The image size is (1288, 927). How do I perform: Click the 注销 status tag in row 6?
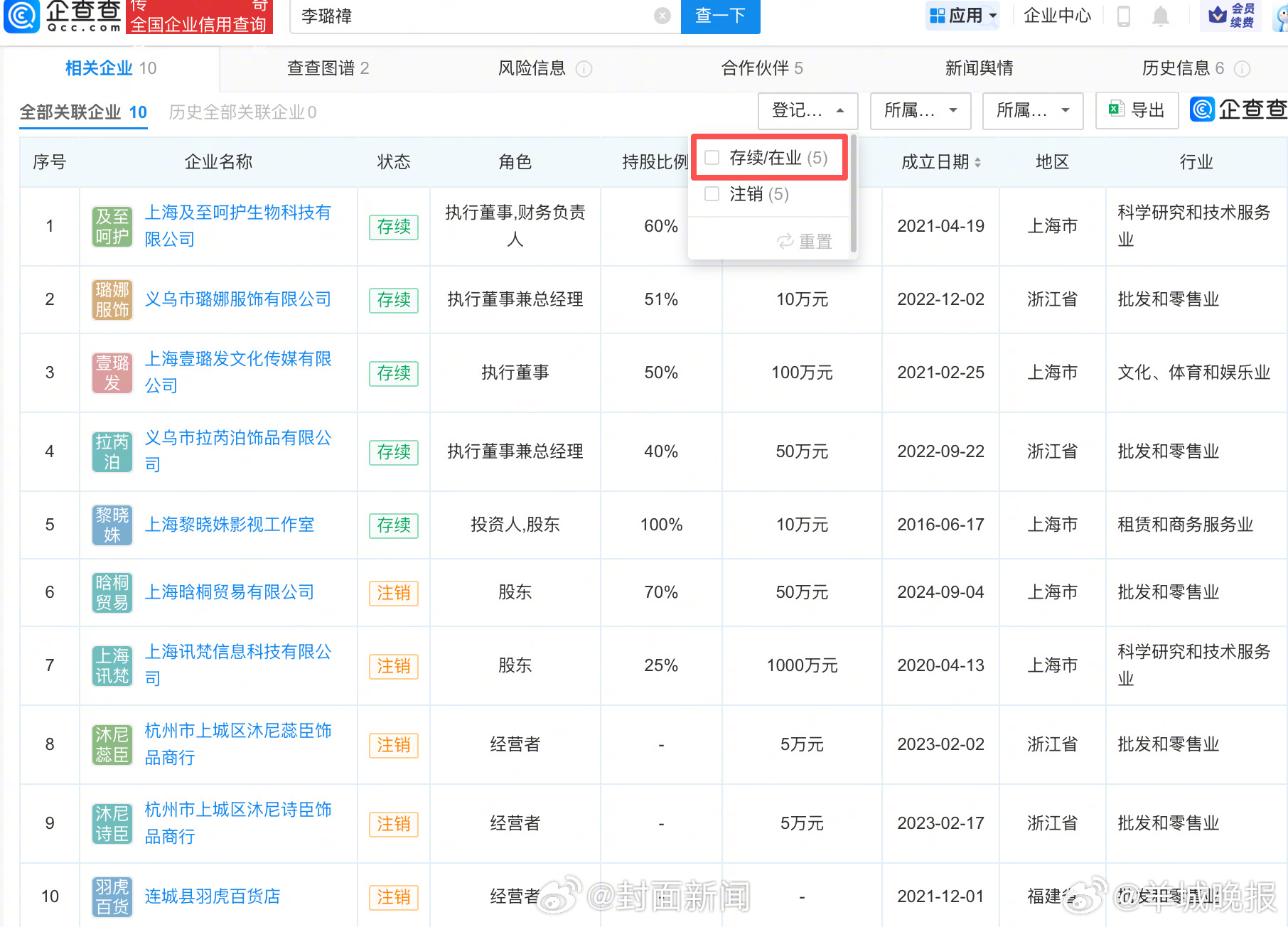click(x=394, y=593)
